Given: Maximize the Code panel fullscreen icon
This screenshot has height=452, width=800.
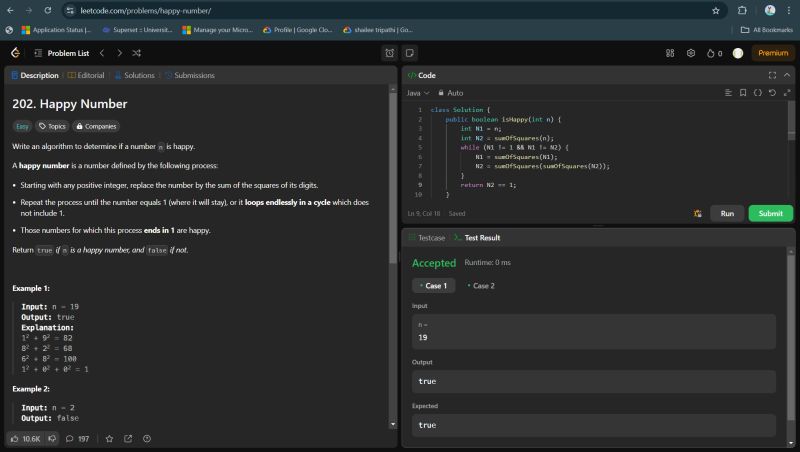Looking at the screenshot, I should 772,76.
